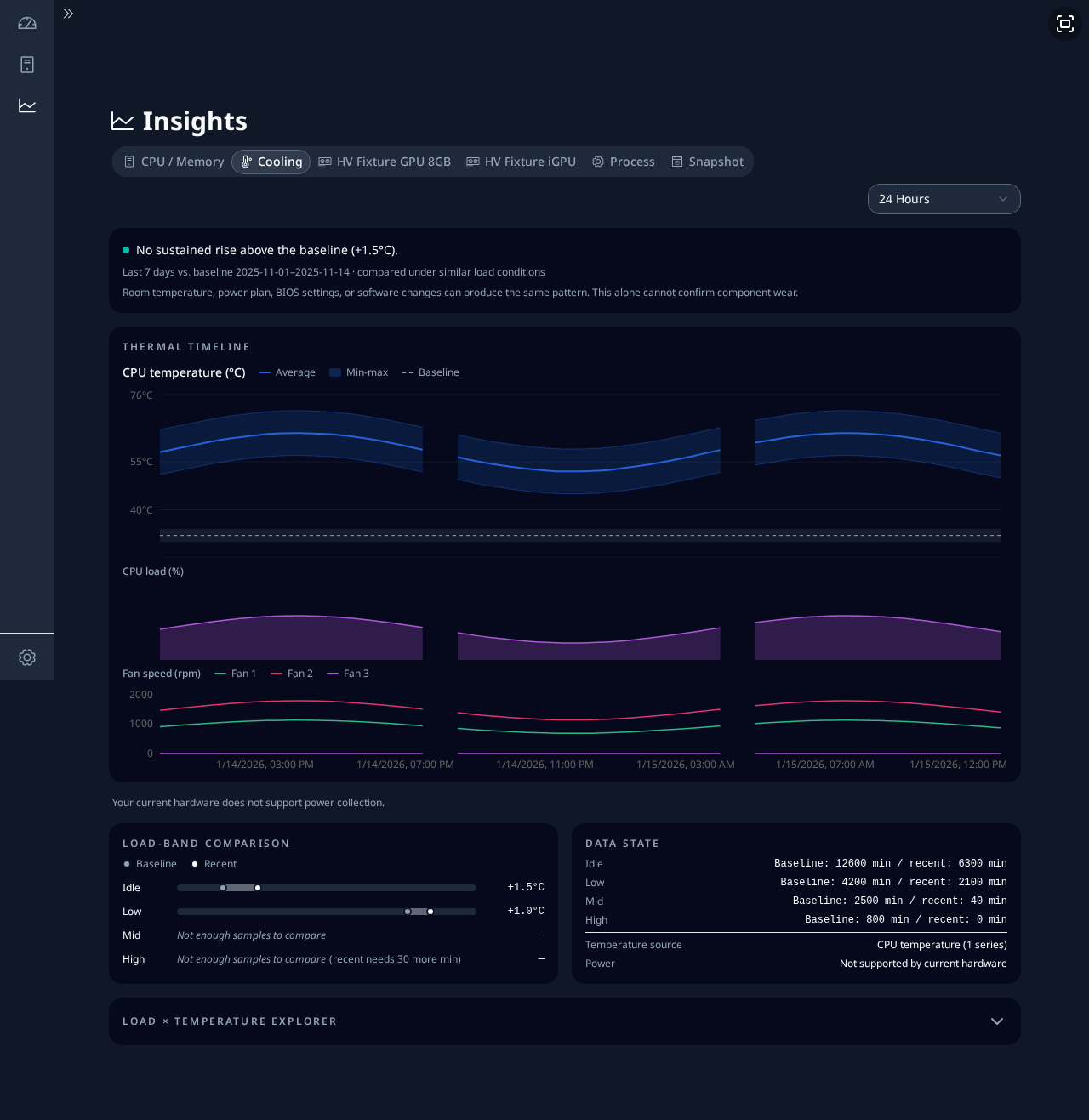Click the +1.5°C Idle delta value

point(526,887)
